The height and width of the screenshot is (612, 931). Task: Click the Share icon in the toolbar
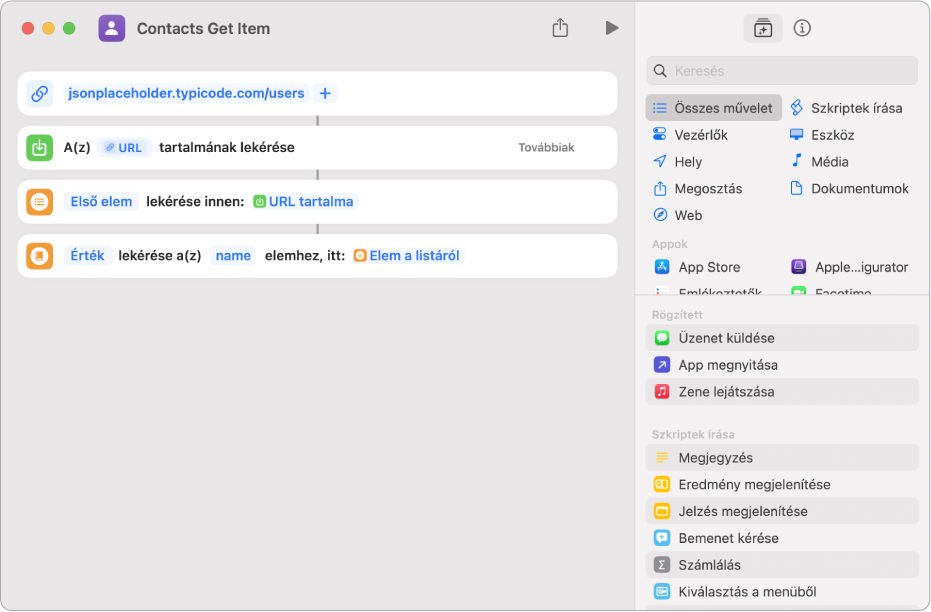pos(560,28)
